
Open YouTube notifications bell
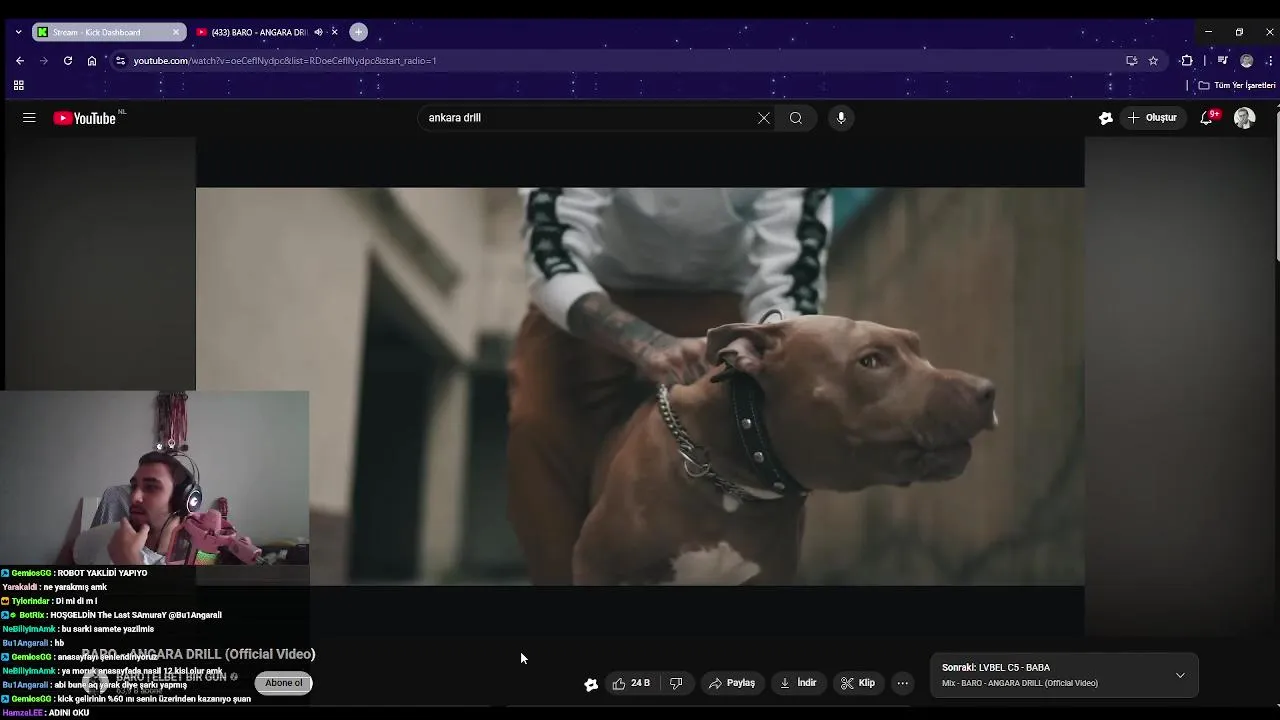pyautogui.click(x=1207, y=118)
